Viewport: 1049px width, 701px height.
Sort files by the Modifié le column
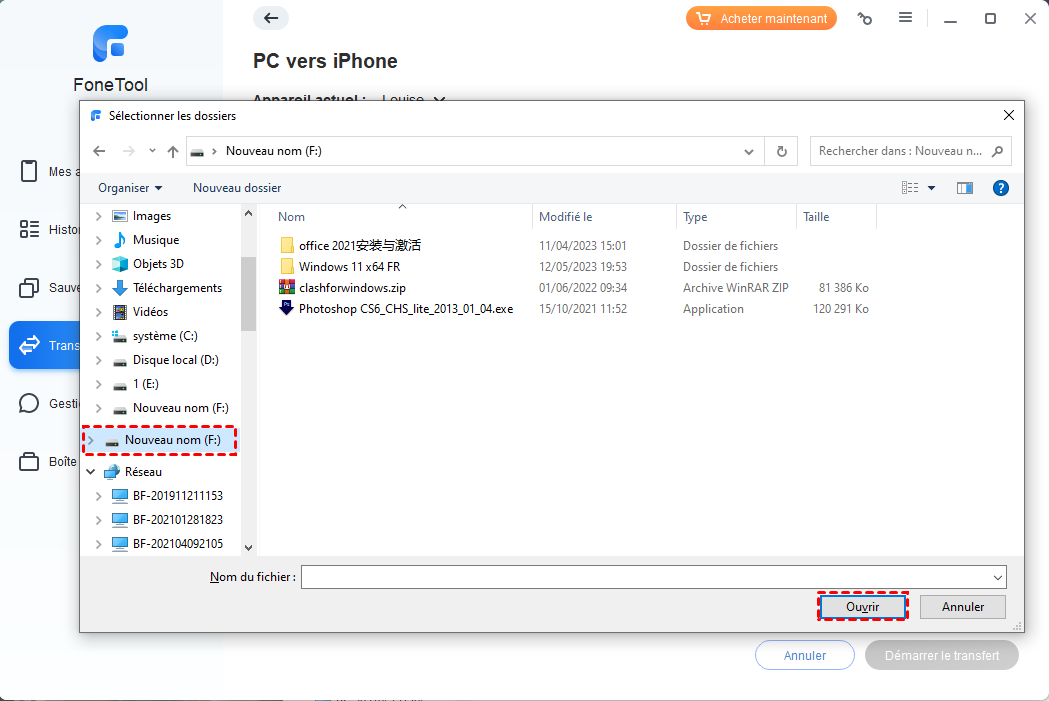click(566, 217)
